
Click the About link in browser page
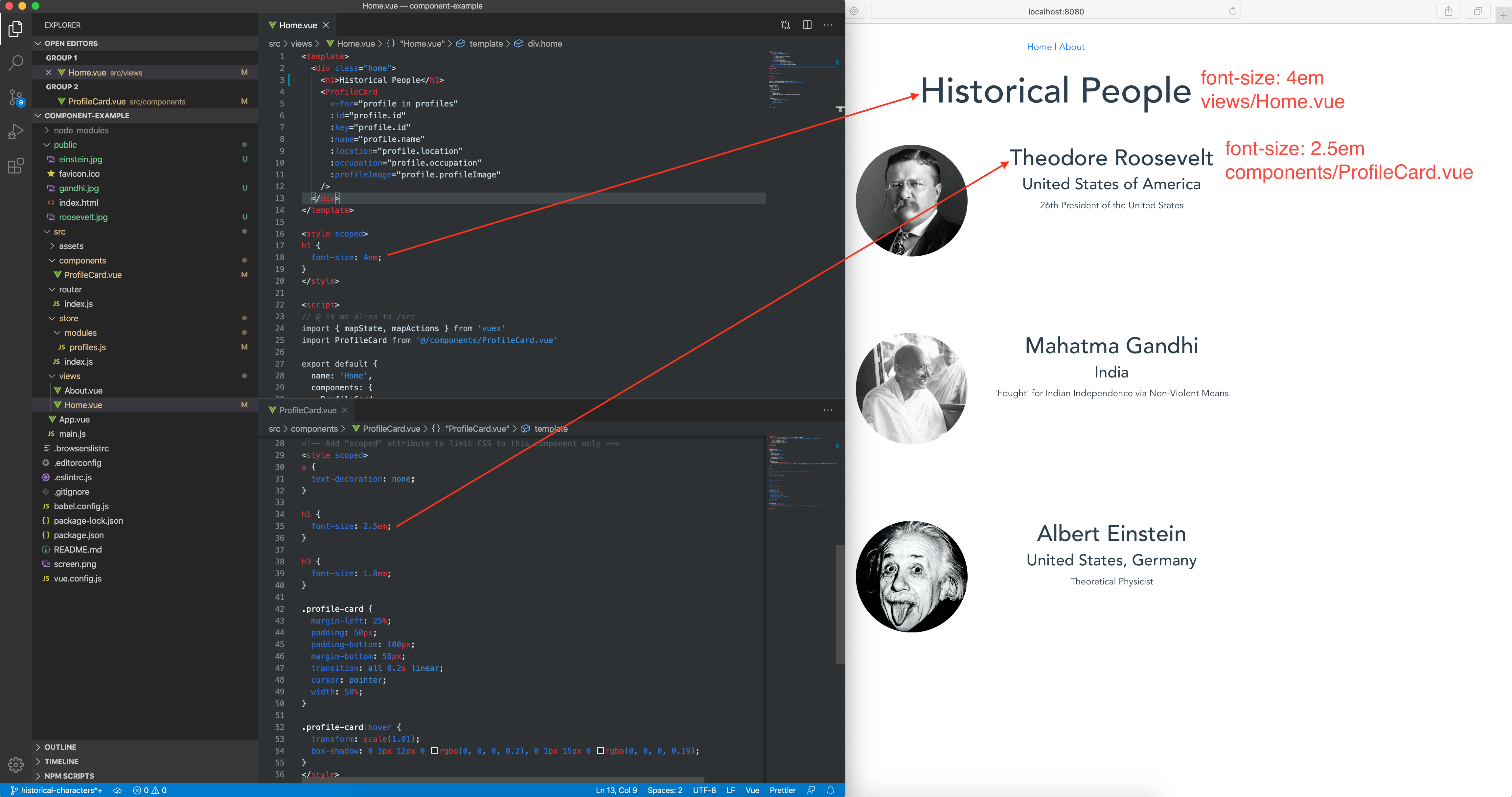pyautogui.click(x=1071, y=47)
